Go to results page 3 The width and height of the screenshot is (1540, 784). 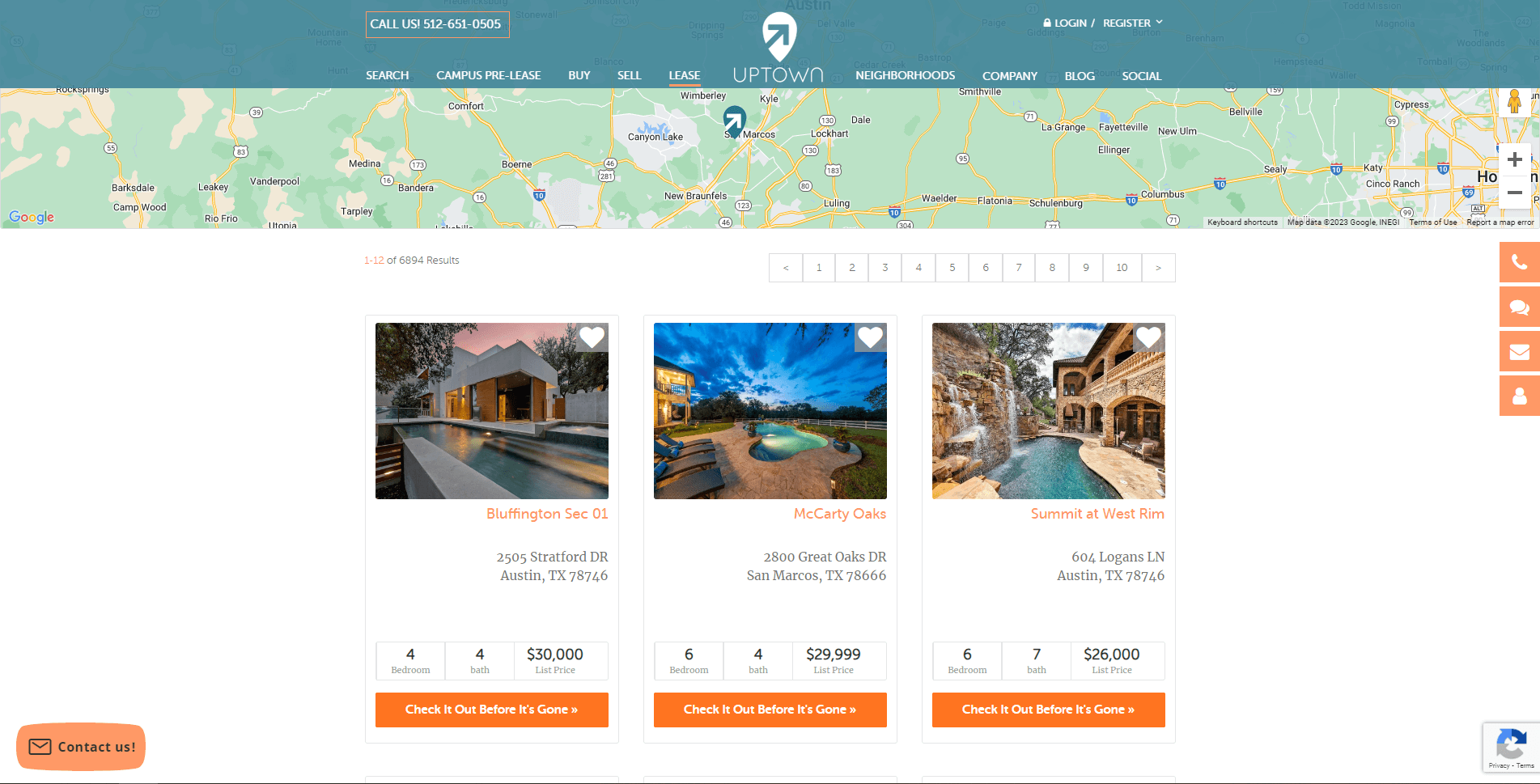pos(885,268)
